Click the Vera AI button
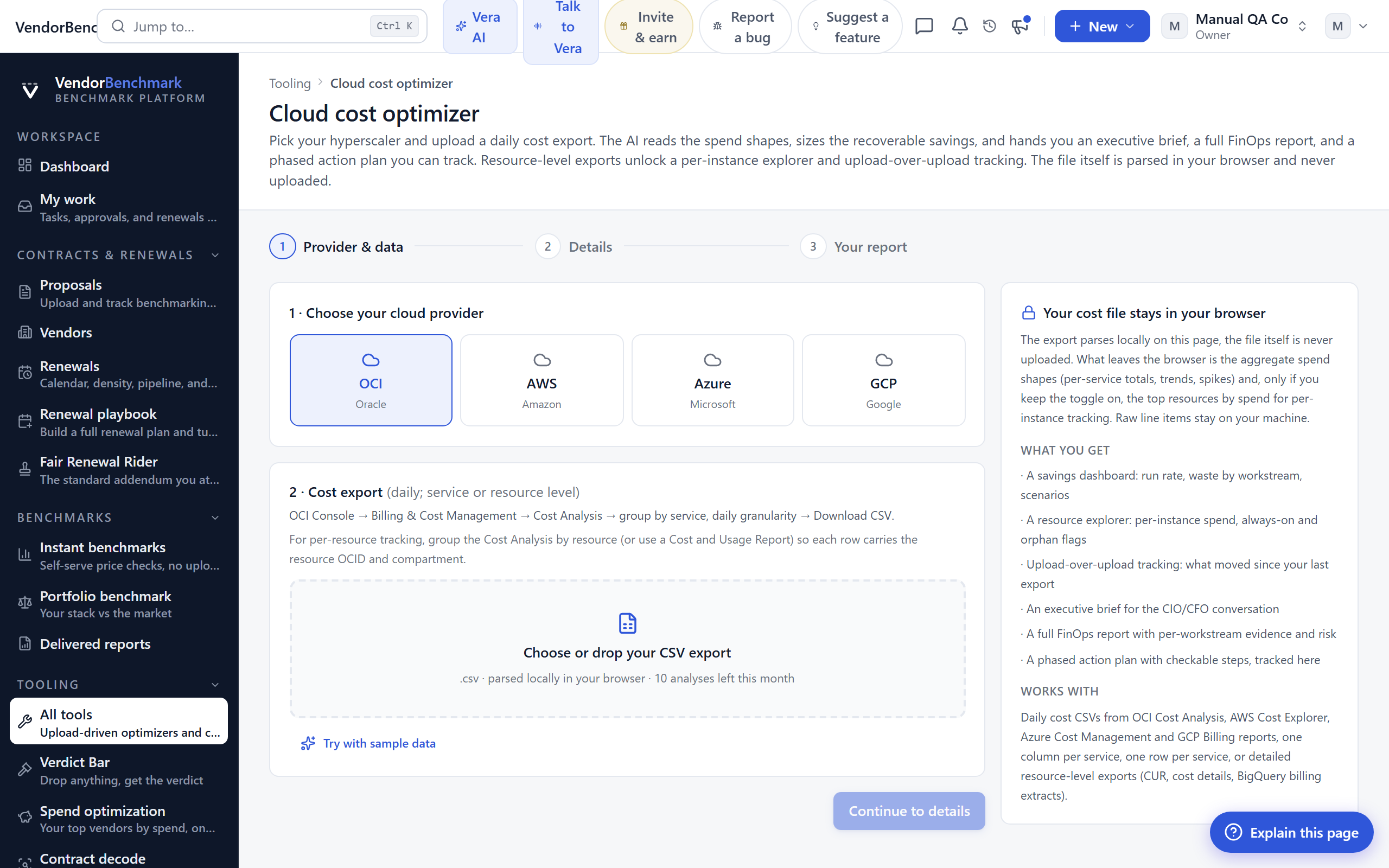Screen dimensions: 1389x868 [480, 27]
